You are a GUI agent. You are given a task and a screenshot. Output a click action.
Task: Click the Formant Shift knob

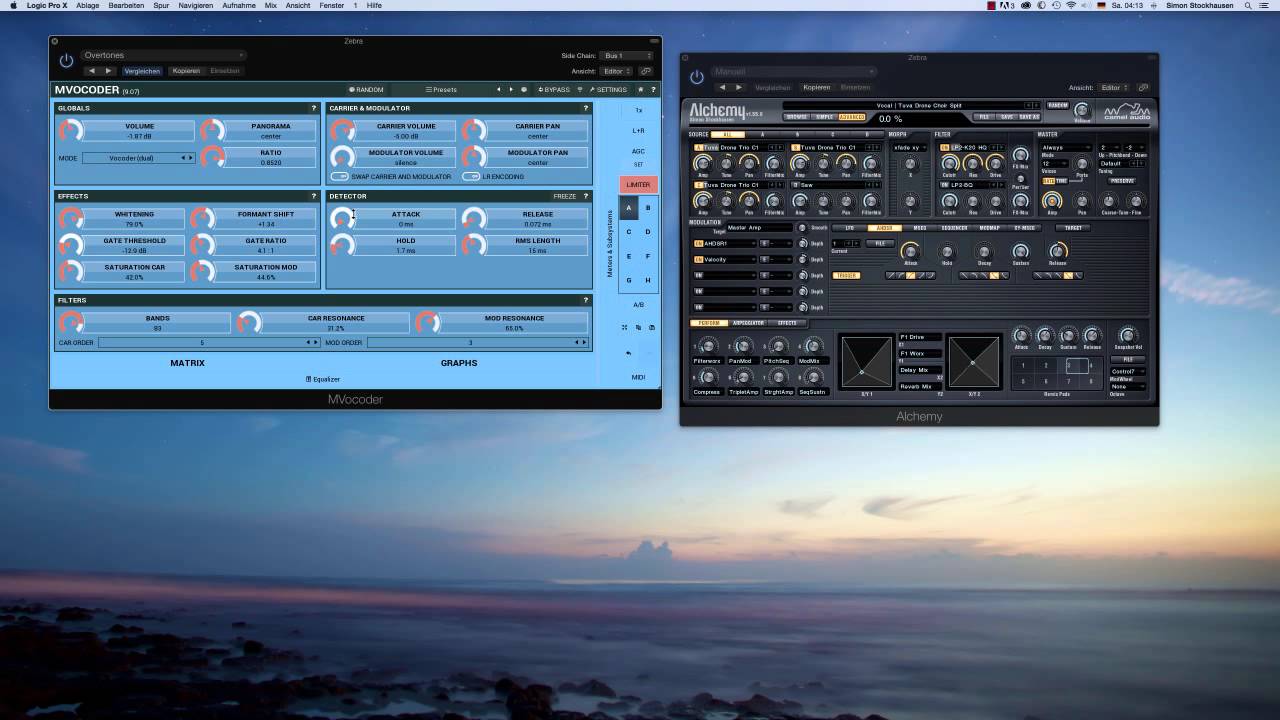pos(202,219)
